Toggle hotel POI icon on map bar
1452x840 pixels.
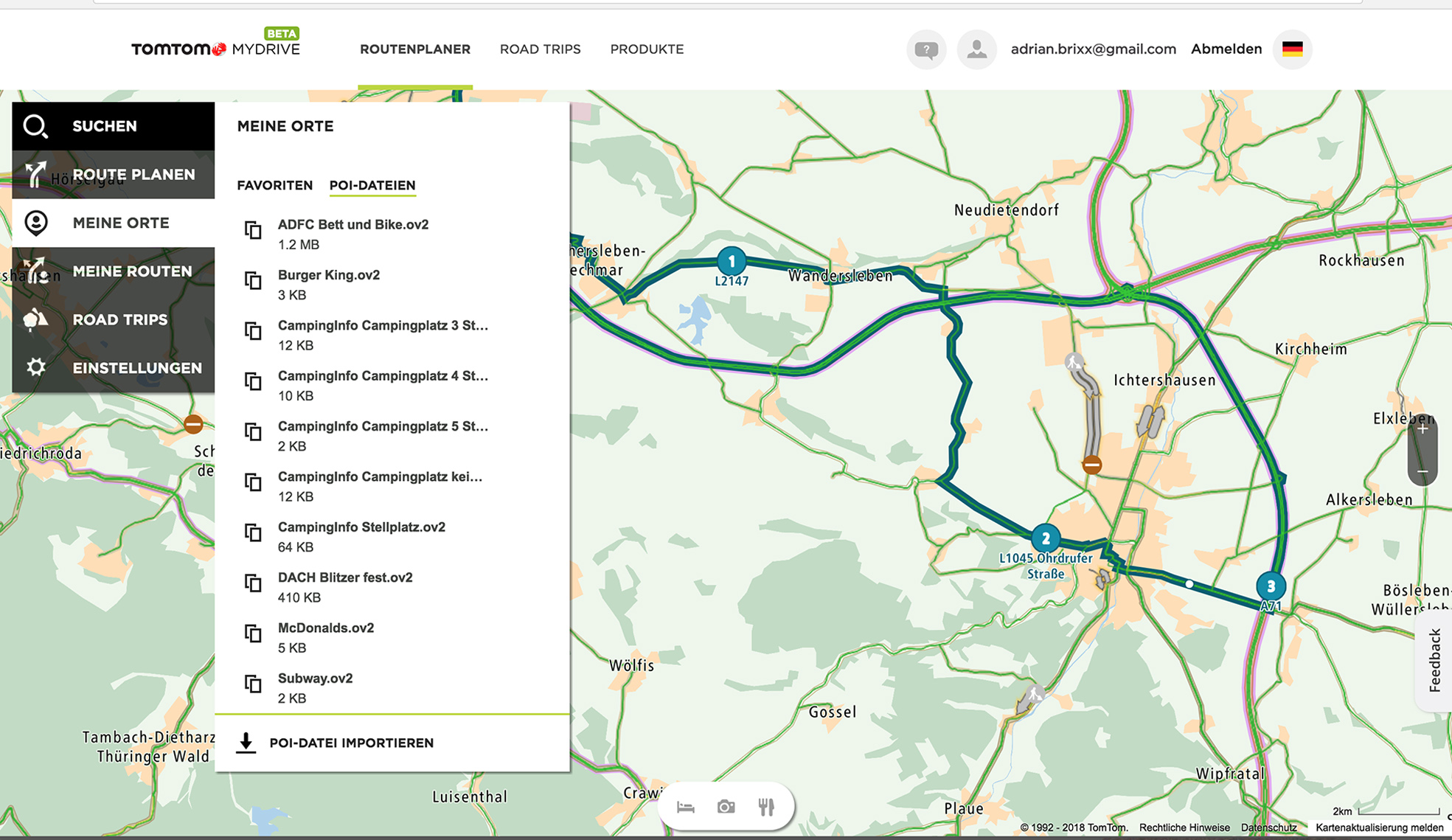pyautogui.click(x=686, y=807)
